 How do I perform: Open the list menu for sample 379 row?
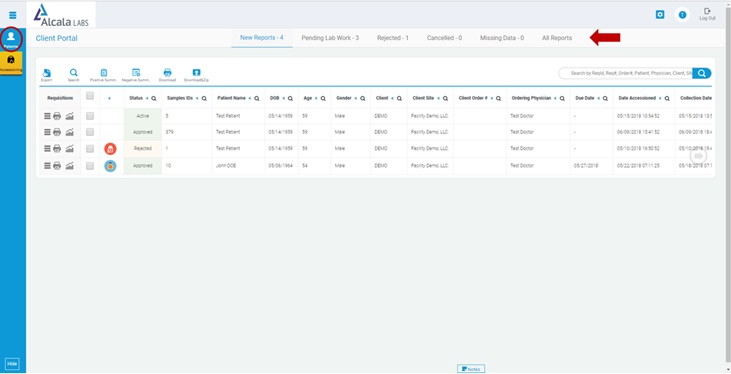pyautogui.click(x=47, y=132)
